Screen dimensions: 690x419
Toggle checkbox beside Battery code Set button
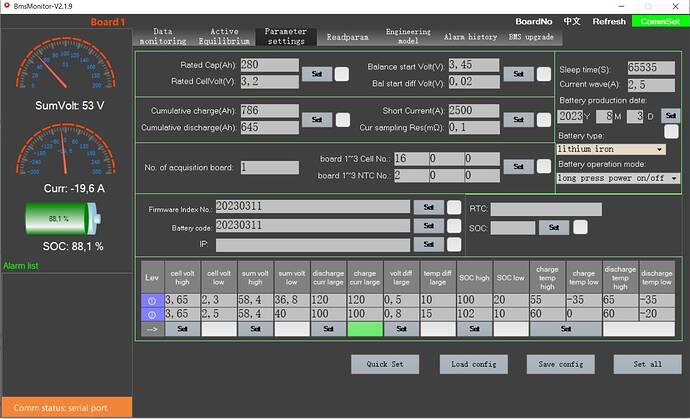(454, 226)
